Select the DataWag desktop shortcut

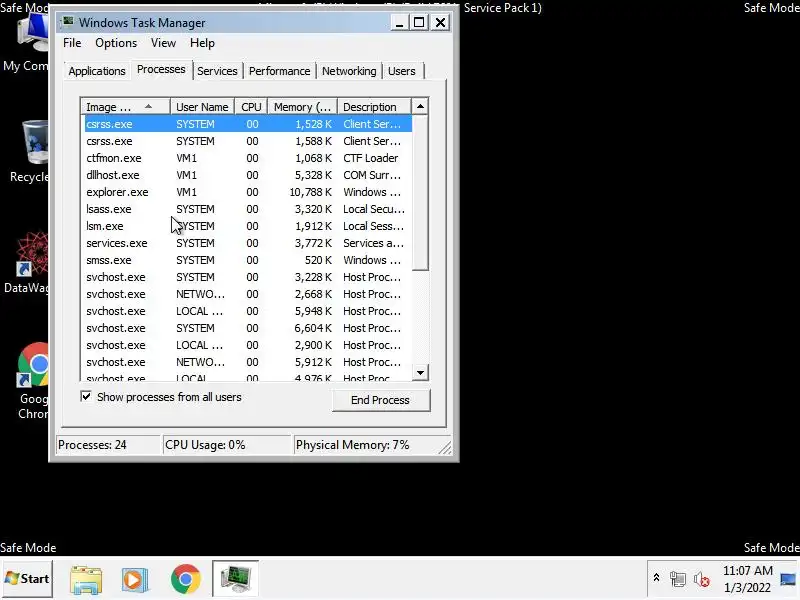click(27, 262)
